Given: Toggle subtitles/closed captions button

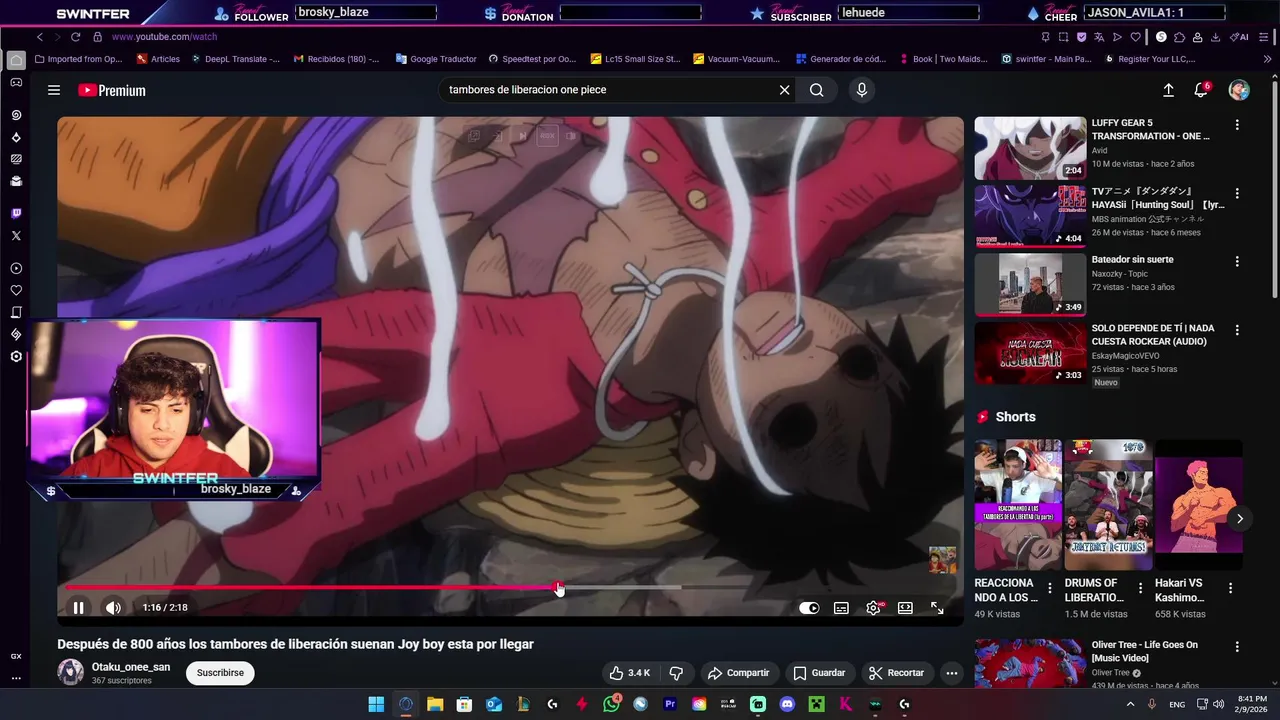Looking at the screenshot, I should tap(841, 608).
